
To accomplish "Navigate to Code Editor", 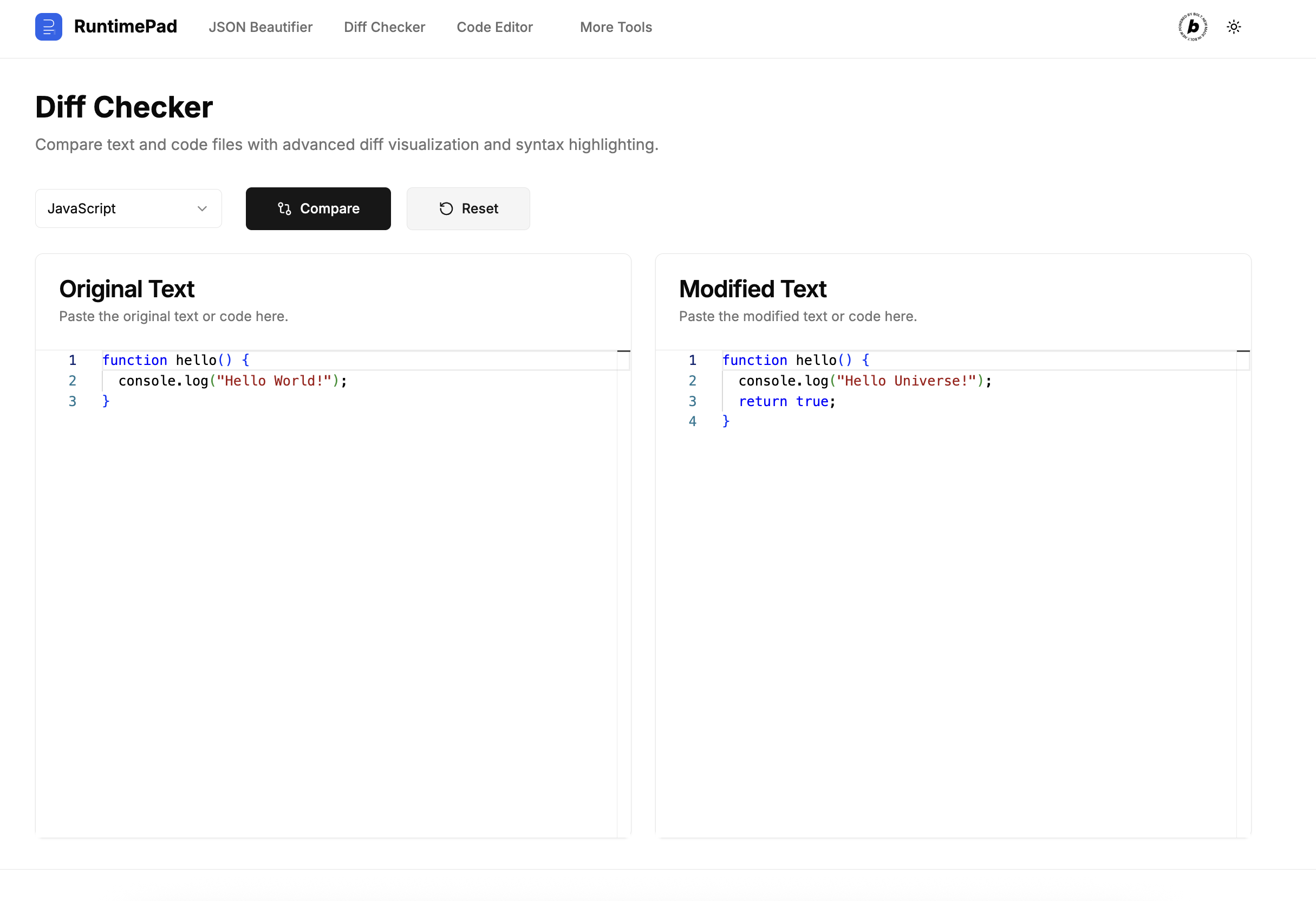I will (x=494, y=27).
